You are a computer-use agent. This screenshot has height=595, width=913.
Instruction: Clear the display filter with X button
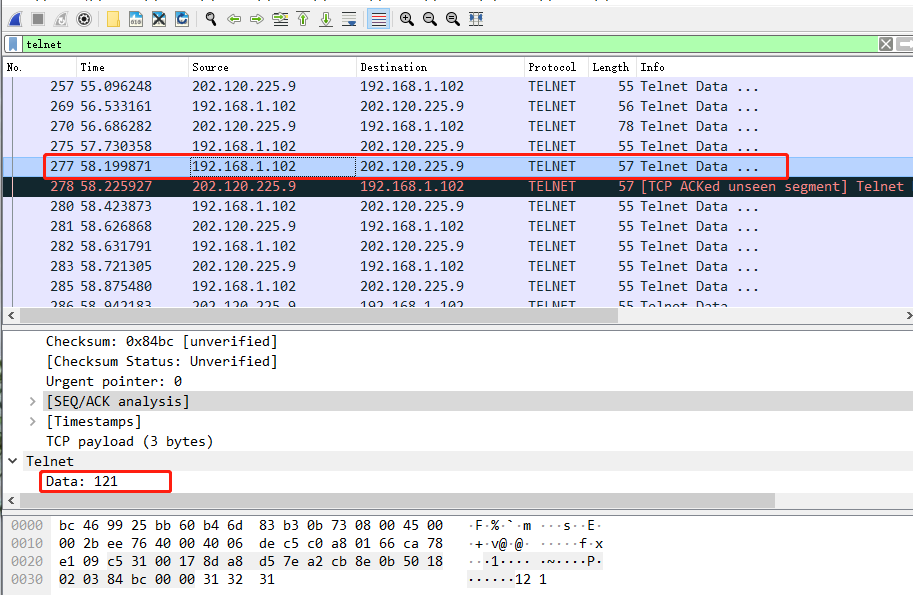[x=886, y=44]
